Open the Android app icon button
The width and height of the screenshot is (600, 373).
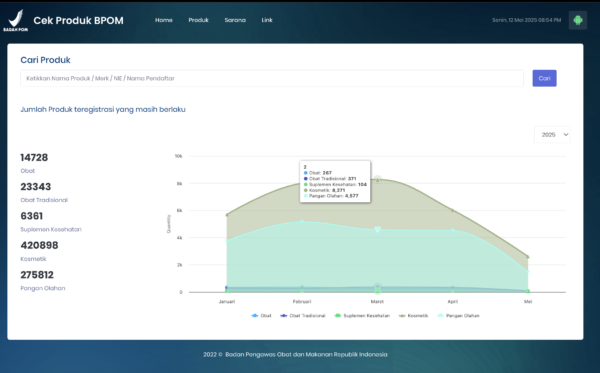point(578,20)
